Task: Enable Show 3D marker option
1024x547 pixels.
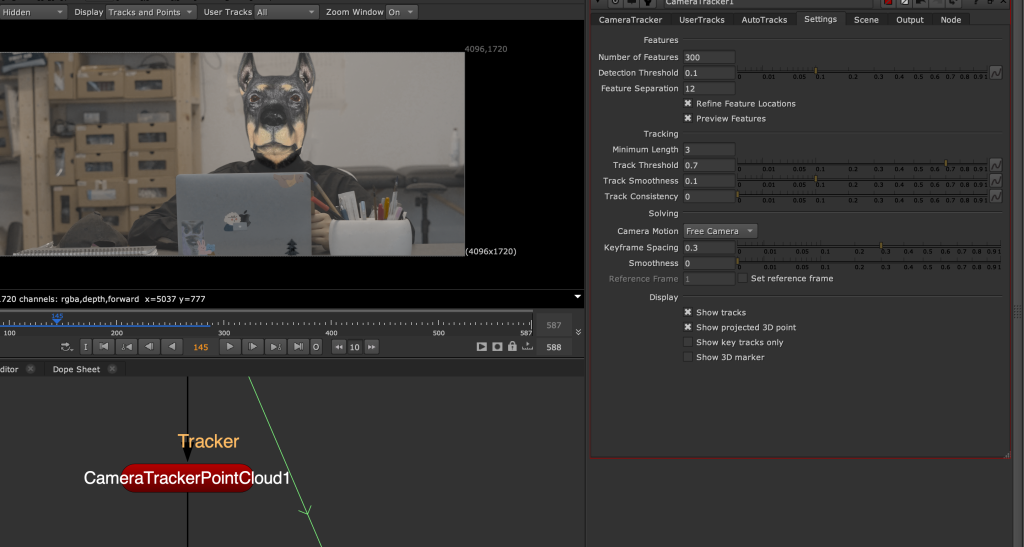Action: click(688, 357)
